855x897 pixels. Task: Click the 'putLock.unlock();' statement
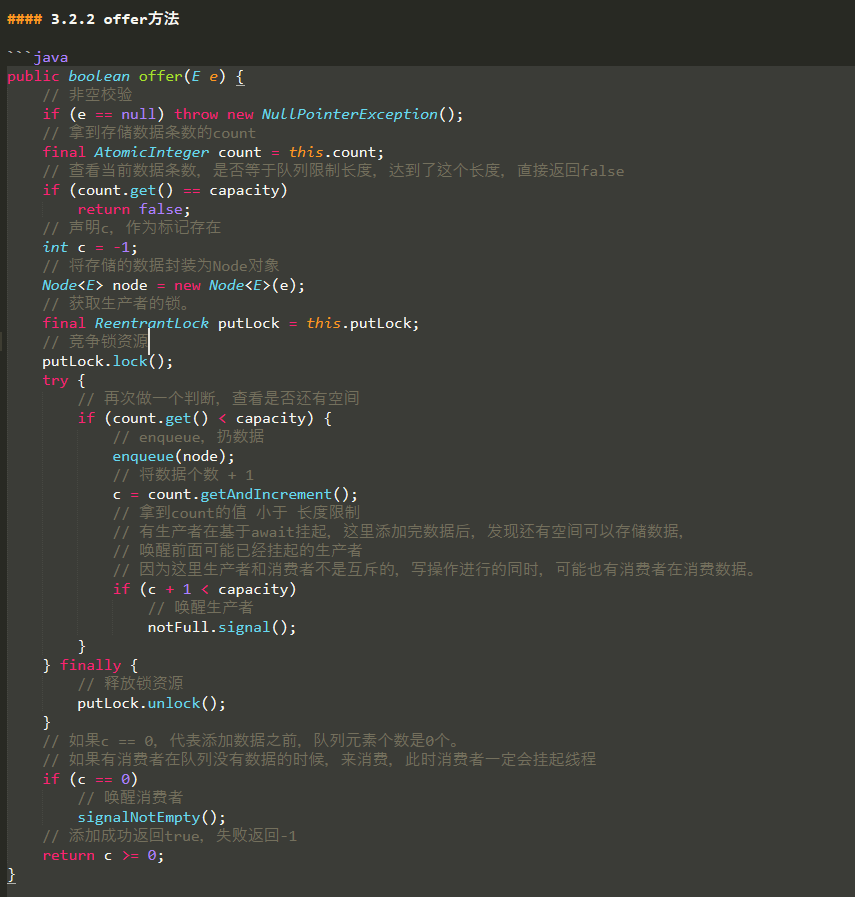(x=152, y=703)
